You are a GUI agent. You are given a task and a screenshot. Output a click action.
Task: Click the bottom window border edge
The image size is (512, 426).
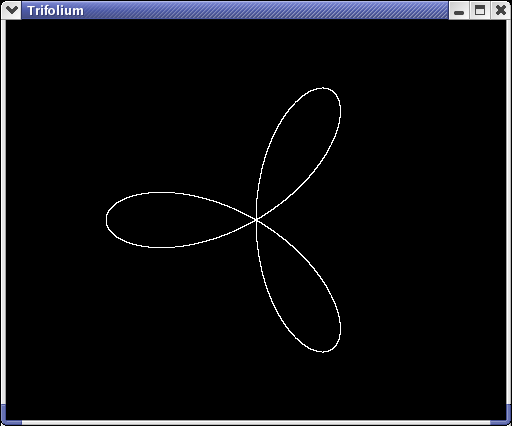coord(256,423)
